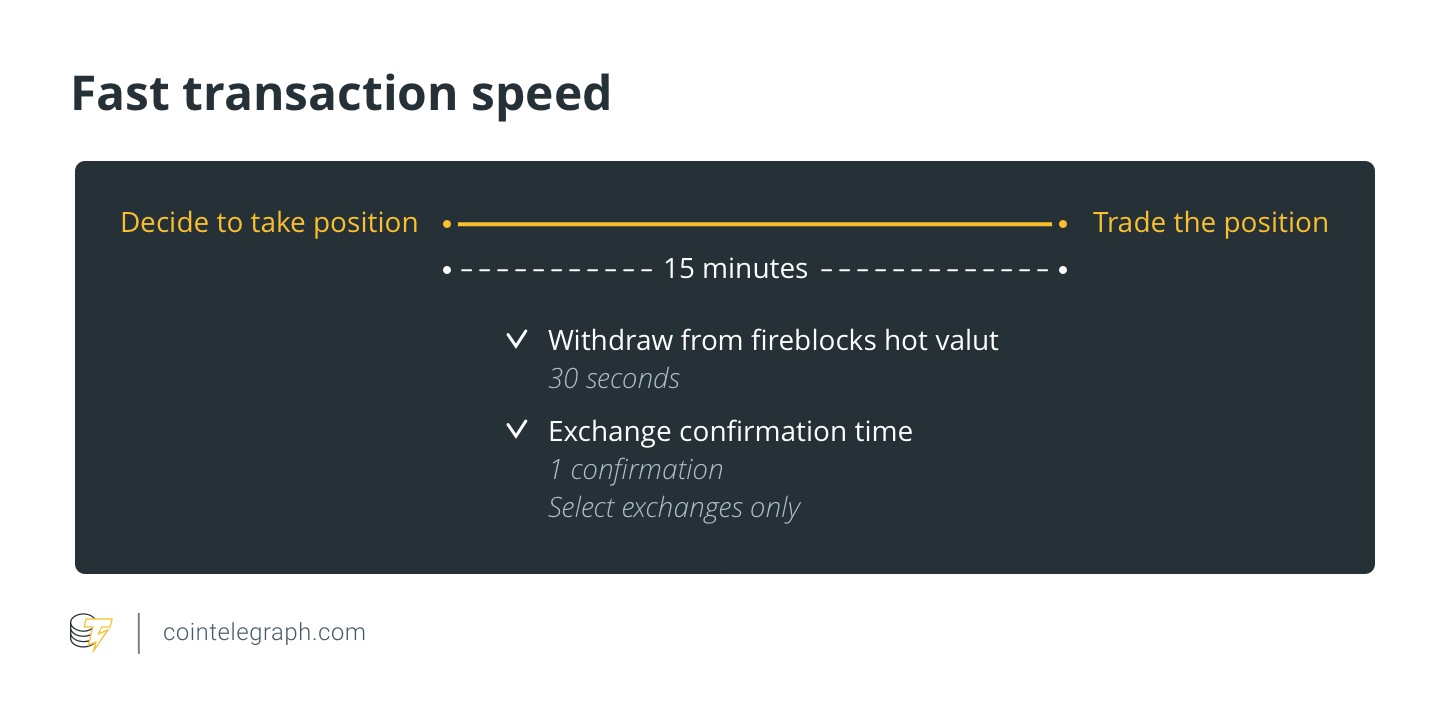Click the white right dot of dashed line
Viewport: 1450px width, 720px height.
coord(1063,270)
